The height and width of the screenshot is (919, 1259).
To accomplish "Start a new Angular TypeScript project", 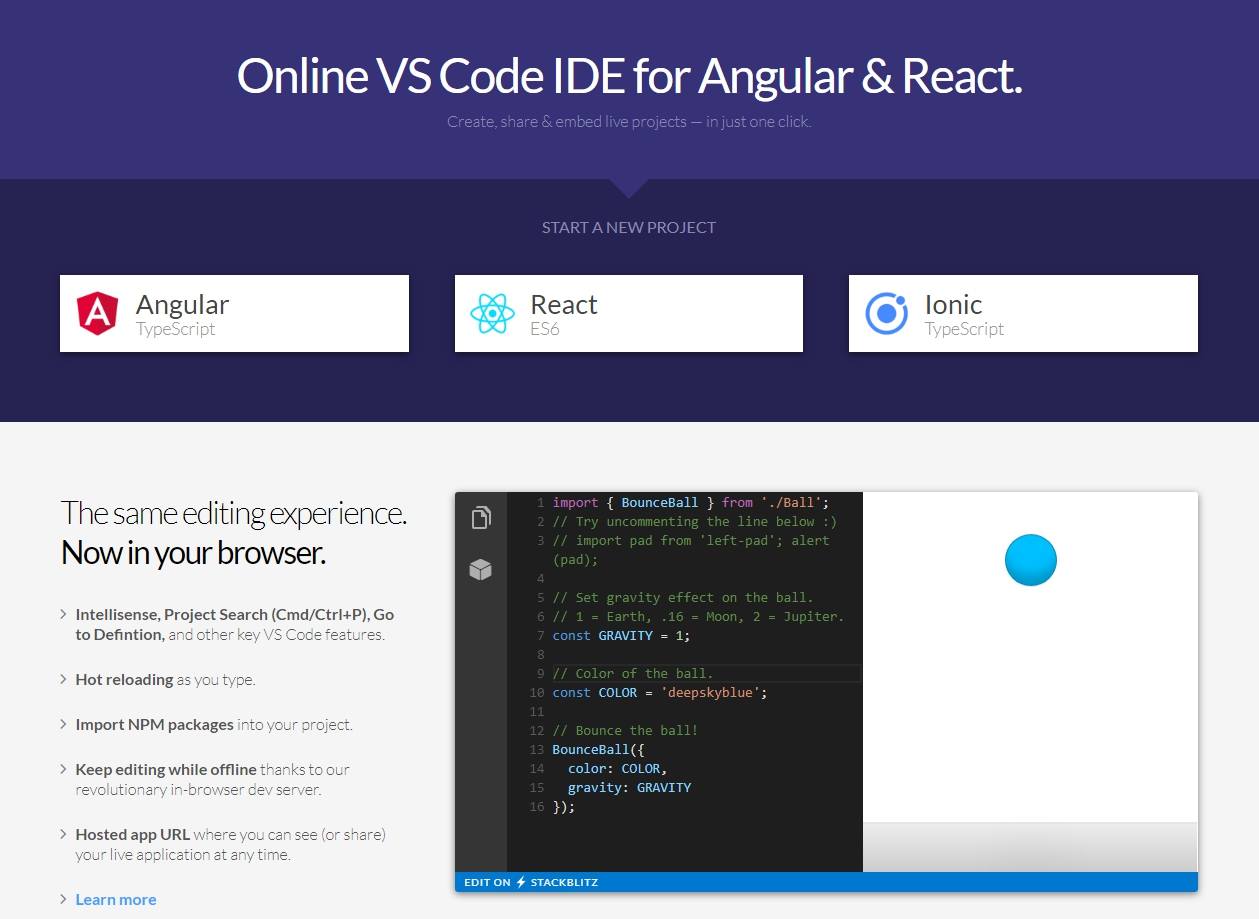I will click(234, 313).
